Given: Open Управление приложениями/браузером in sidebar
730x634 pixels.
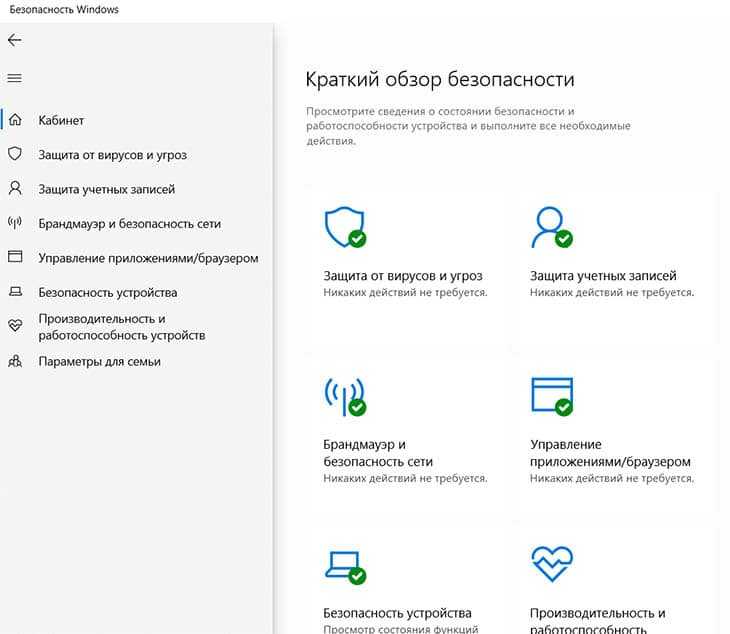Looking at the screenshot, I should [x=148, y=258].
